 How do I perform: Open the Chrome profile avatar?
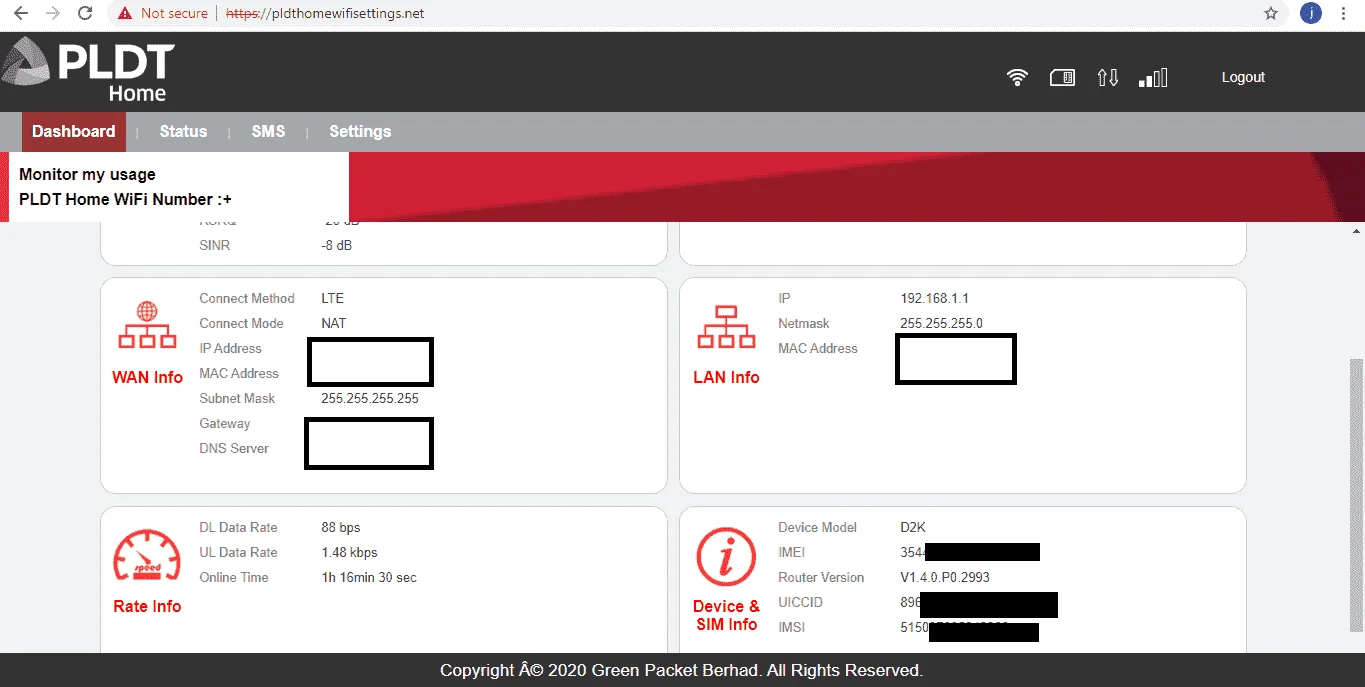(1311, 14)
